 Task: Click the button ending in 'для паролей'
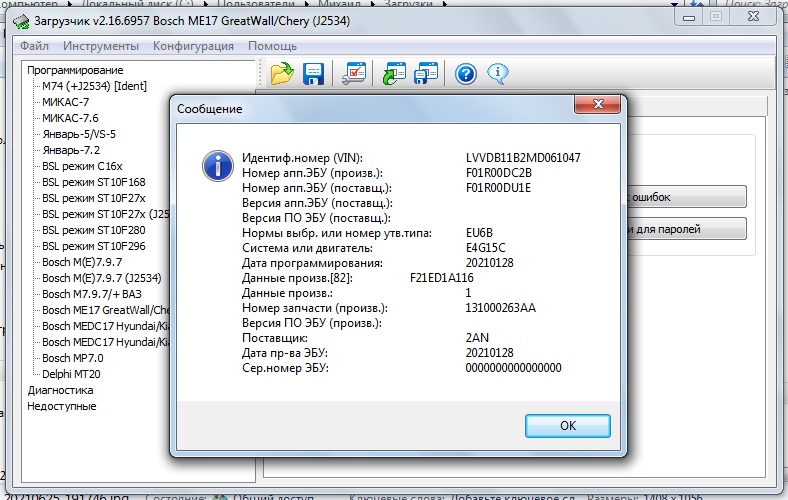[x=687, y=229]
